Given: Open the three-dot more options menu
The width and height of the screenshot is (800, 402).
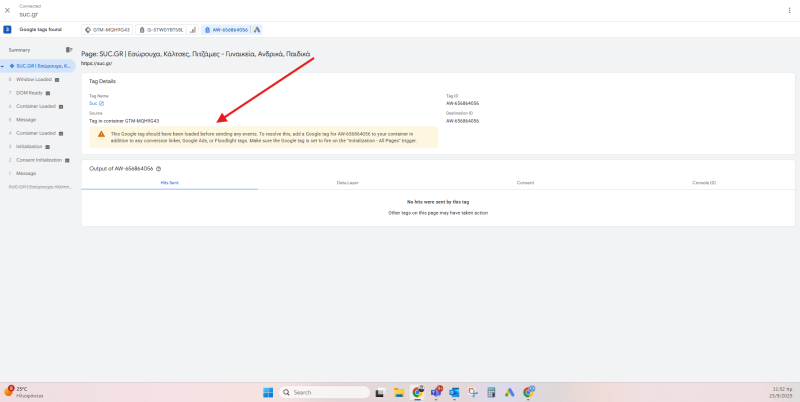Looking at the screenshot, I should [790, 10].
